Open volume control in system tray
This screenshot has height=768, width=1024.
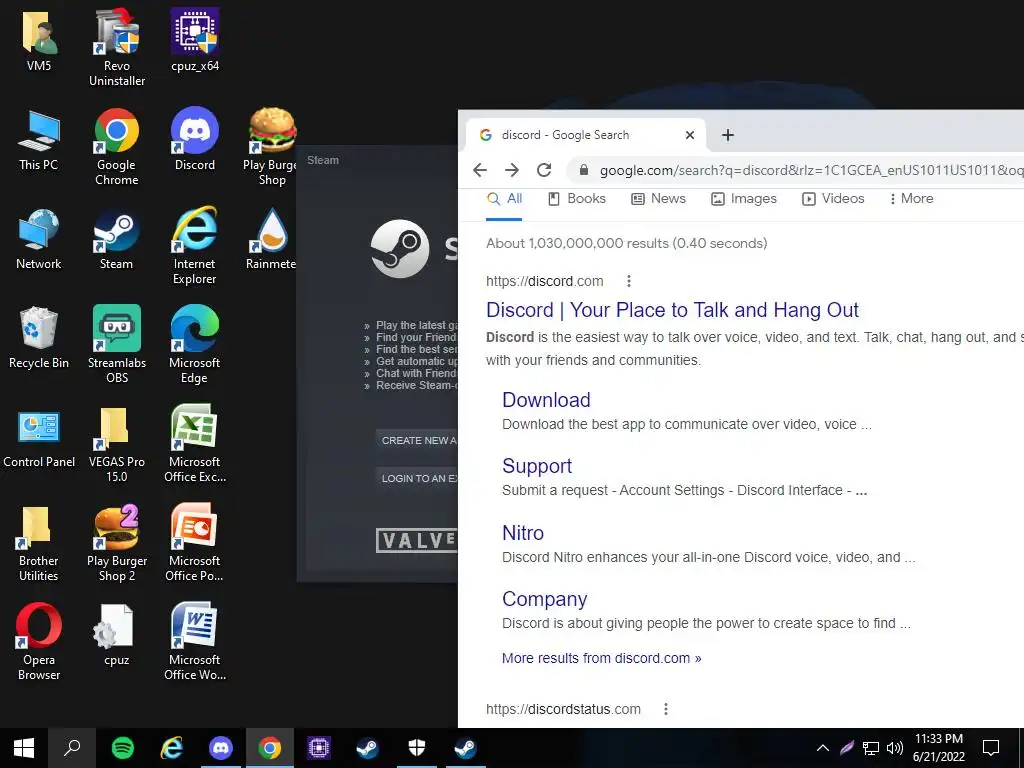[x=895, y=748]
